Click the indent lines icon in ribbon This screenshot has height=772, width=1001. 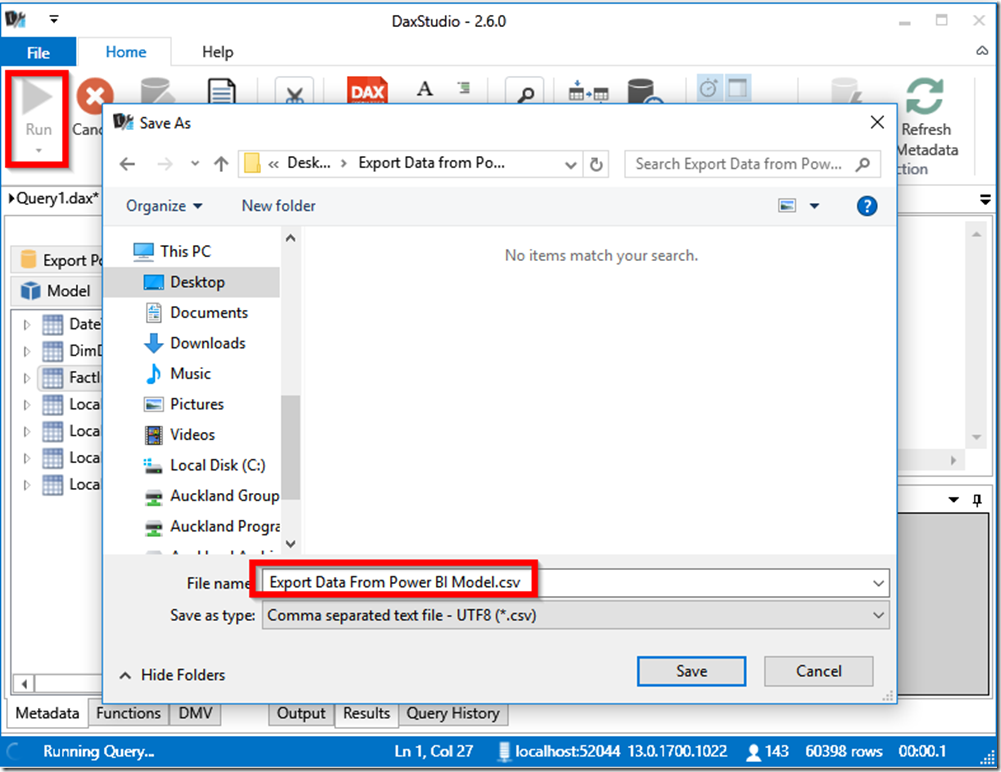464,87
